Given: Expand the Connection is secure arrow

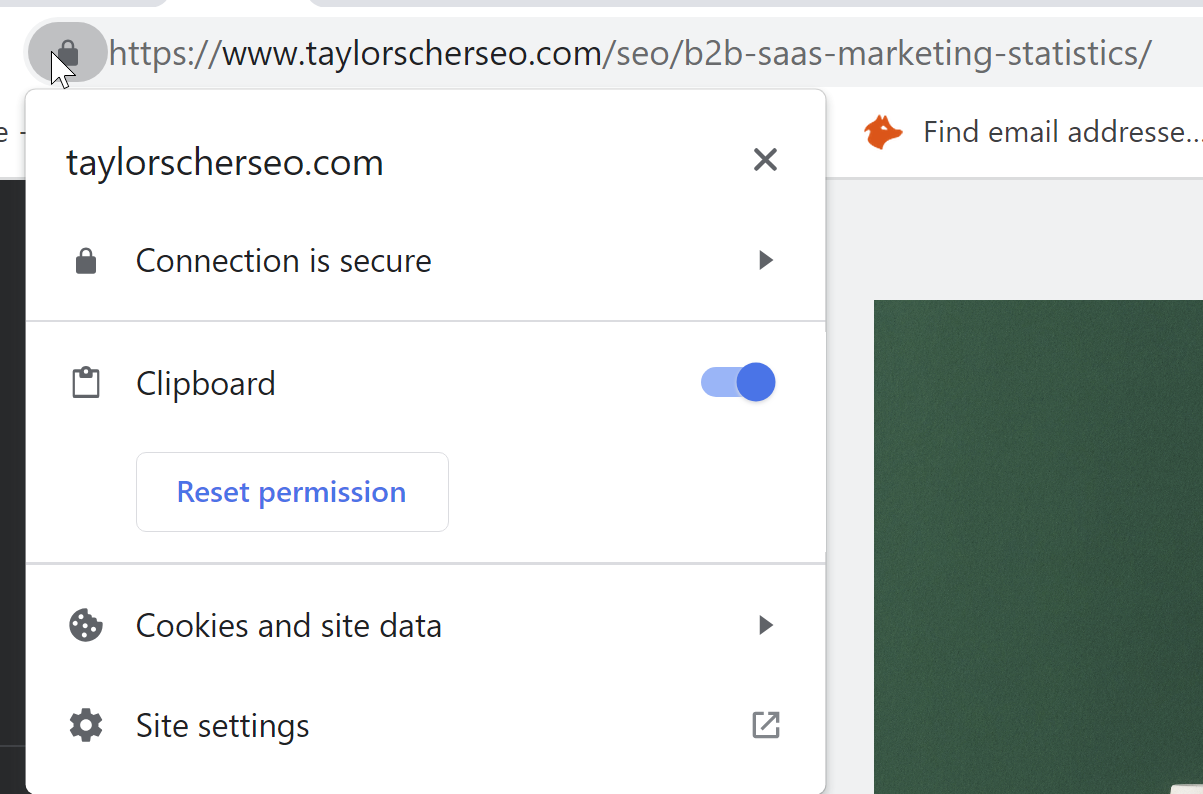Looking at the screenshot, I should pyautogui.click(x=765, y=261).
